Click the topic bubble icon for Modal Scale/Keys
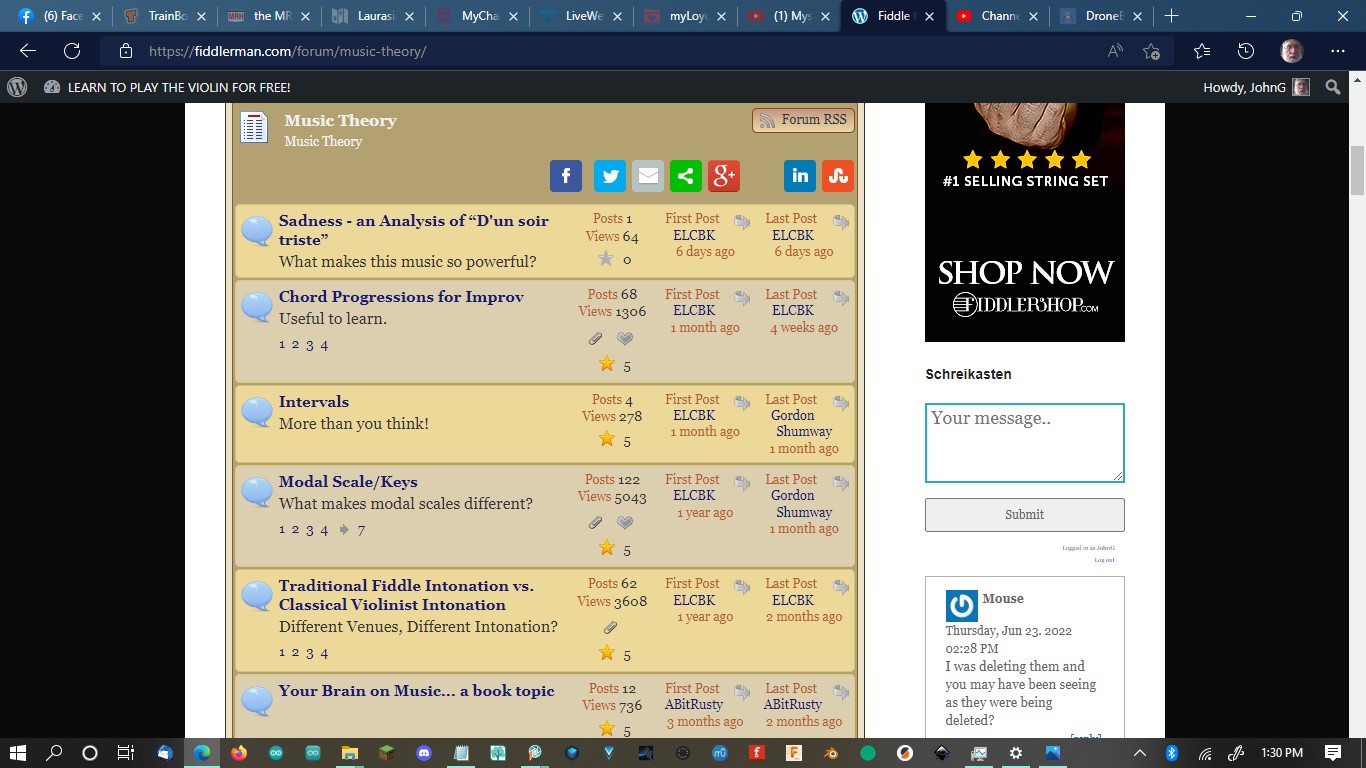Image resolution: width=1366 pixels, height=768 pixels. [257, 491]
